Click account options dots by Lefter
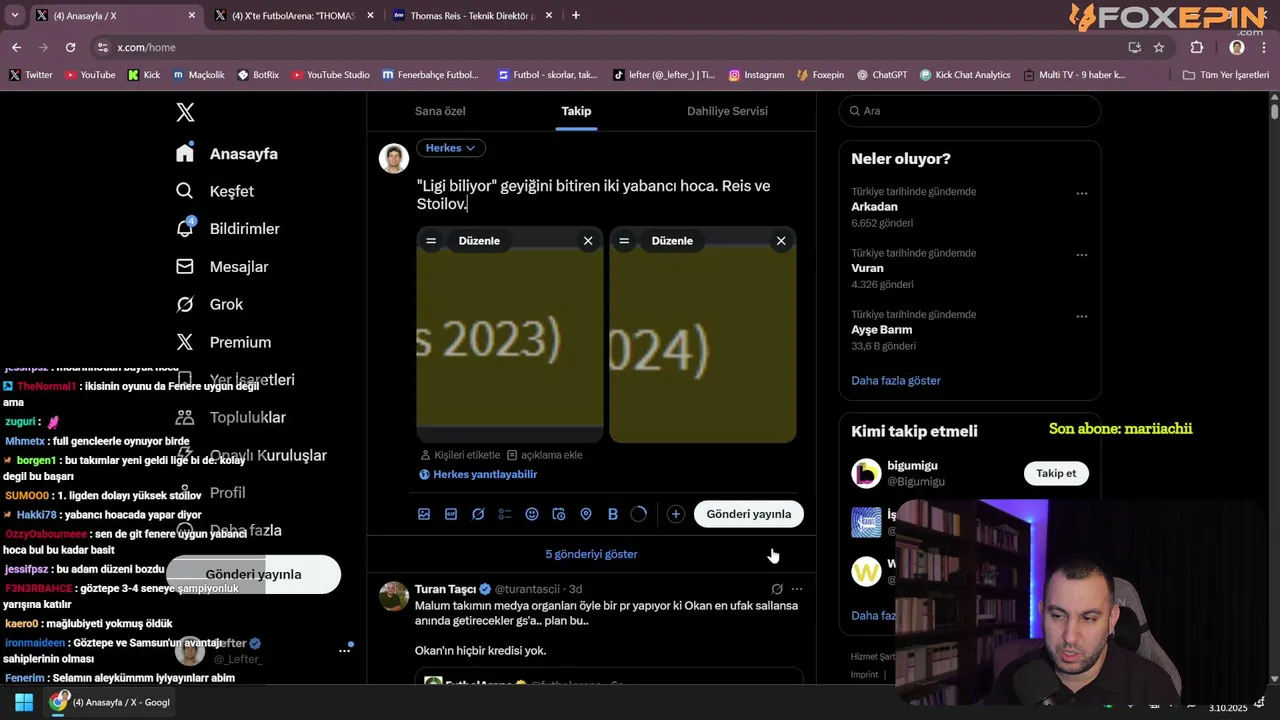This screenshot has height=720, width=1280. pos(344,650)
